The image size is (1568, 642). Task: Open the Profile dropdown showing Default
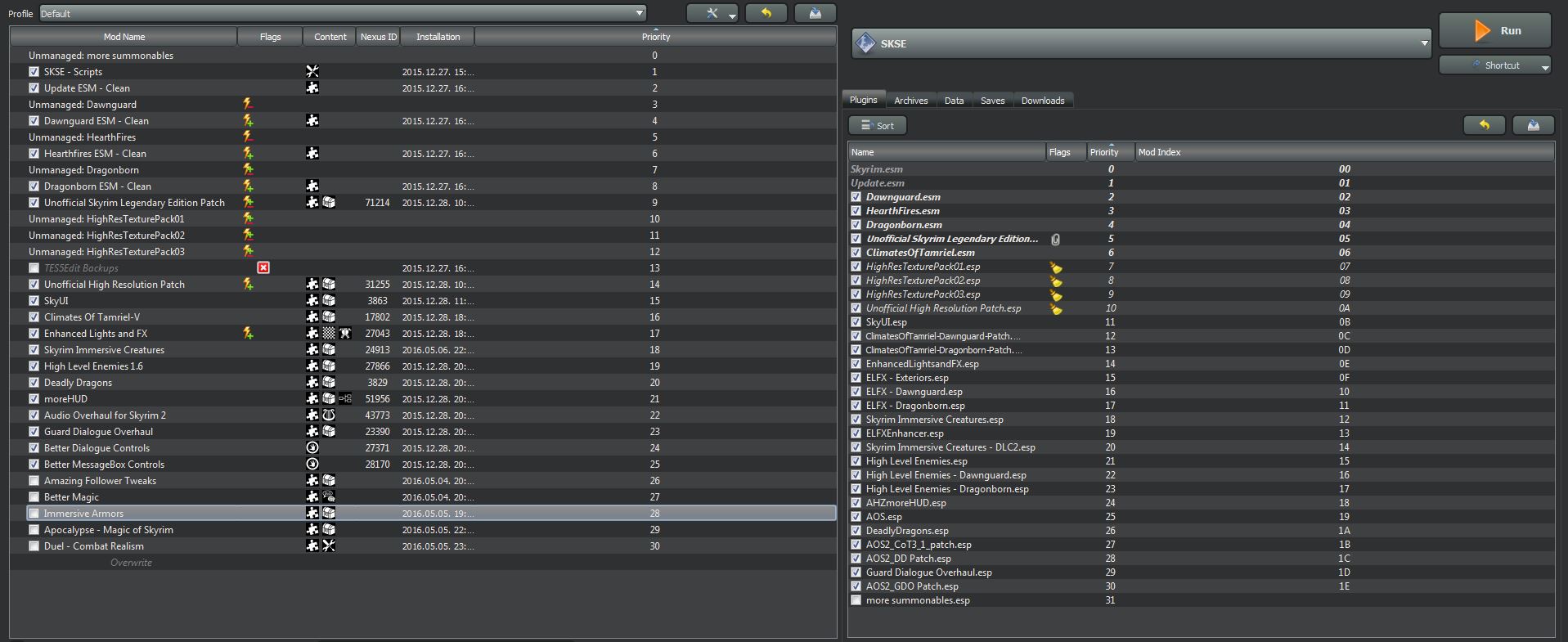pos(343,13)
